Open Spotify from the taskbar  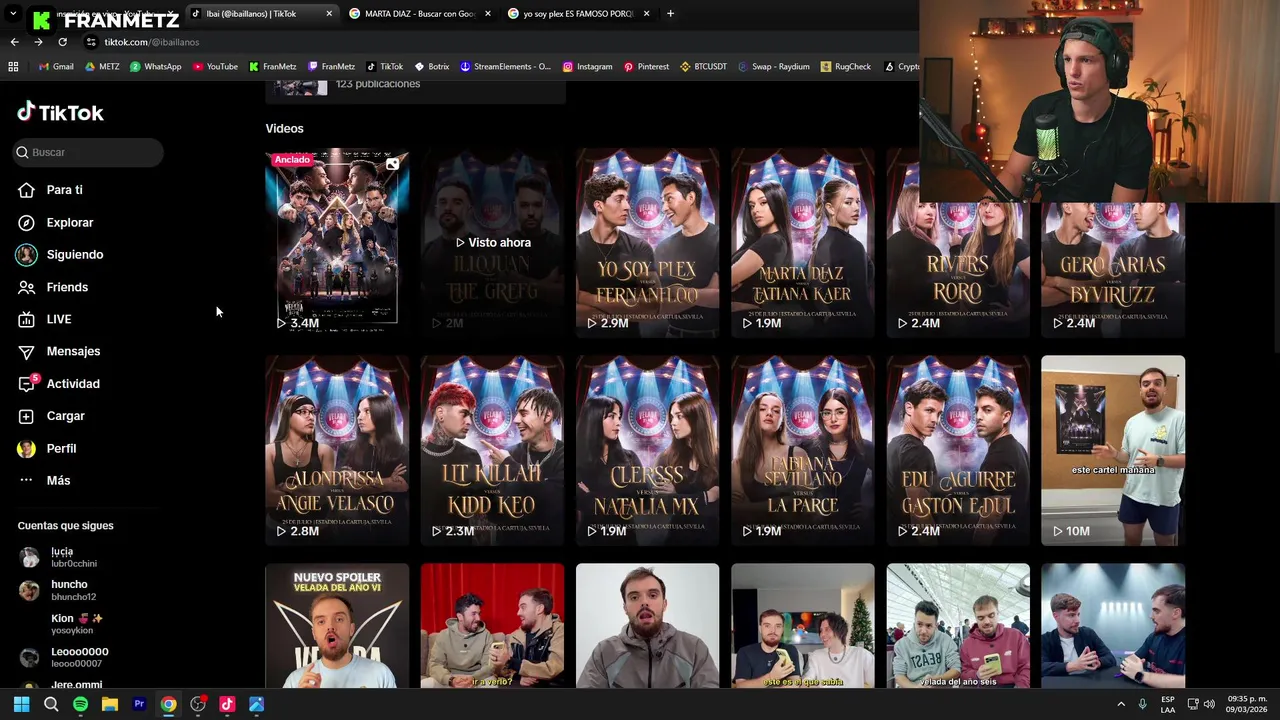(x=80, y=704)
